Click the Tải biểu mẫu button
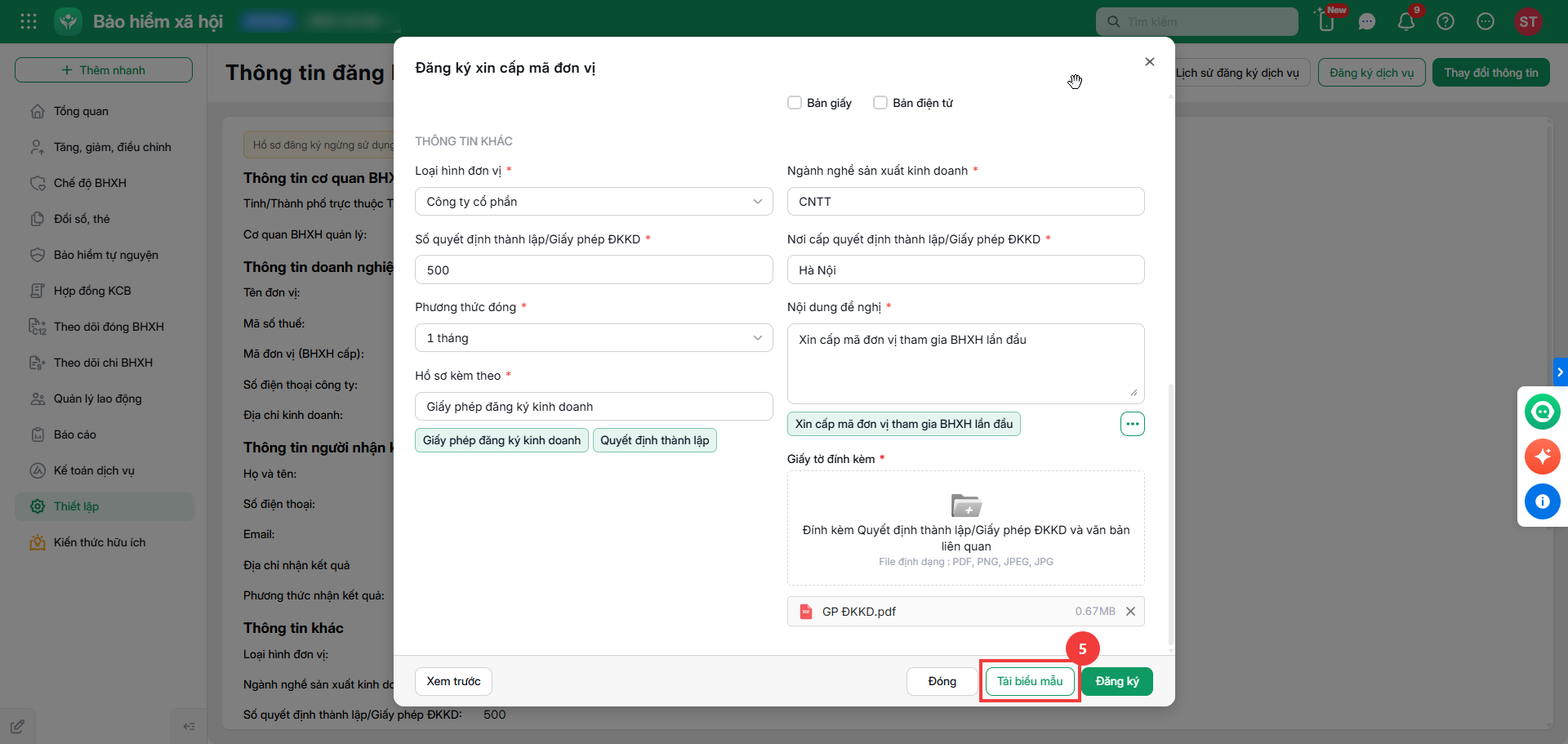Viewport: 1568px width, 744px height. [x=1030, y=681]
